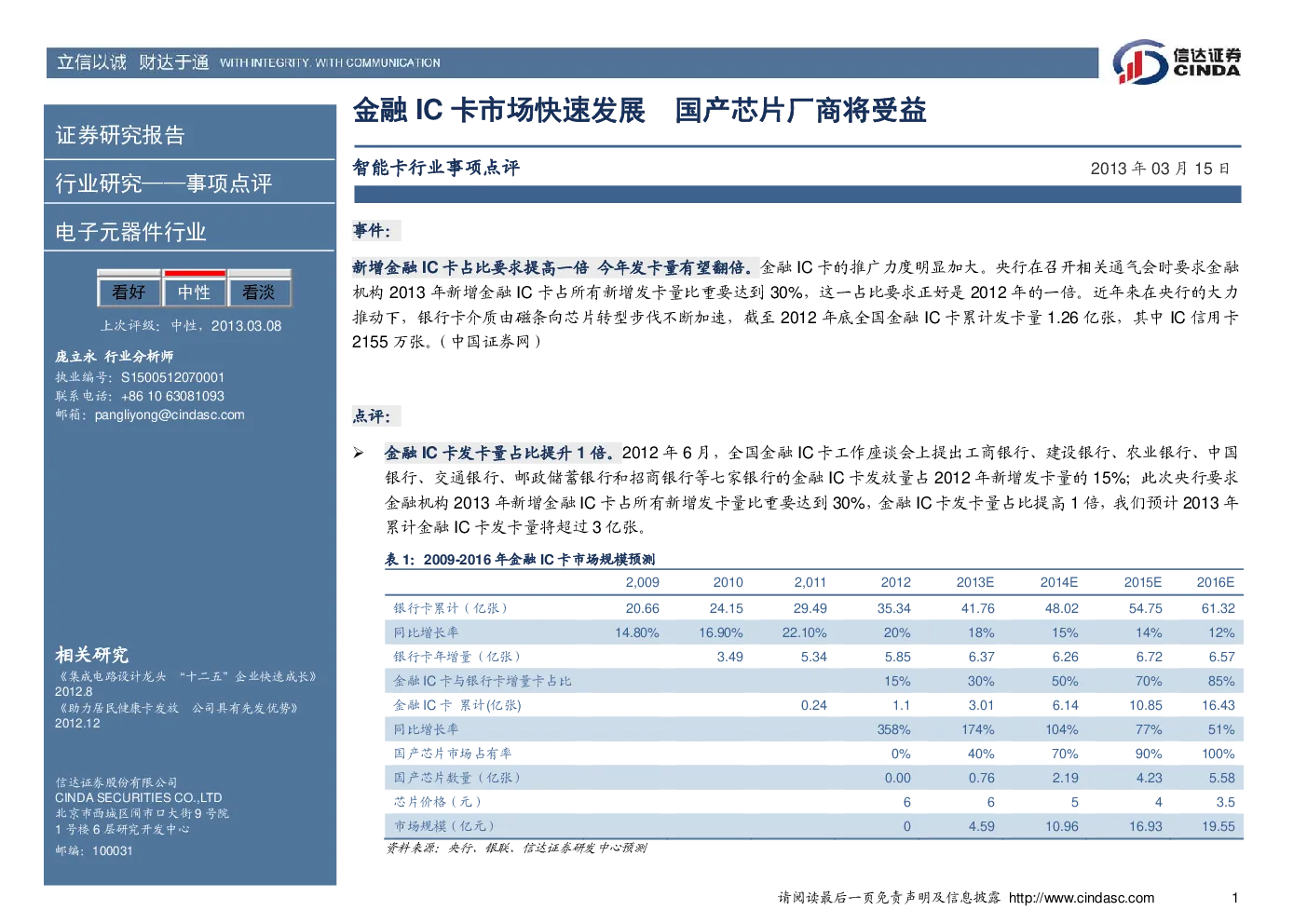This screenshot has height=924, width=1307.
Task: Click the row label 市场规模（亿元）
Action: (x=444, y=826)
